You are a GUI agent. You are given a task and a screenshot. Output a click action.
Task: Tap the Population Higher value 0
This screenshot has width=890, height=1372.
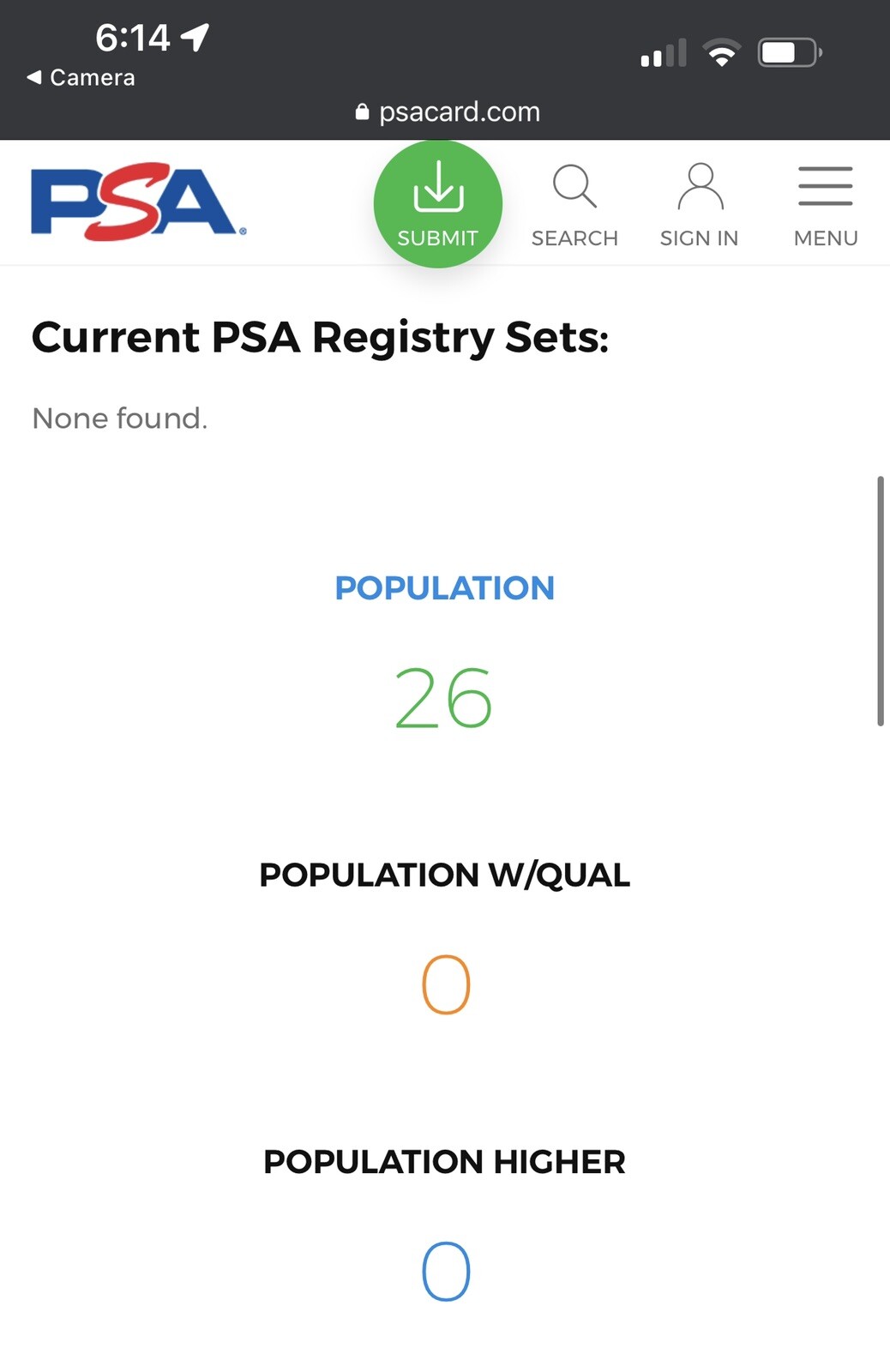tap(446, 1271)
